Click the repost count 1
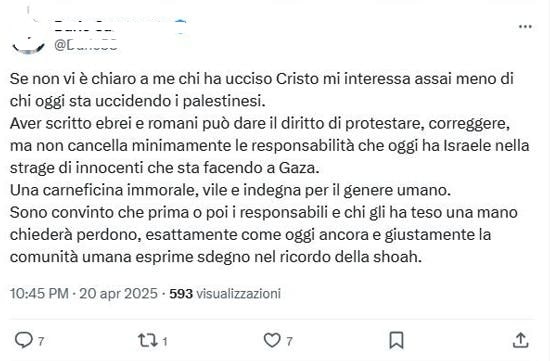The width and height of the screenshot is (550, 361). [165, 341]
